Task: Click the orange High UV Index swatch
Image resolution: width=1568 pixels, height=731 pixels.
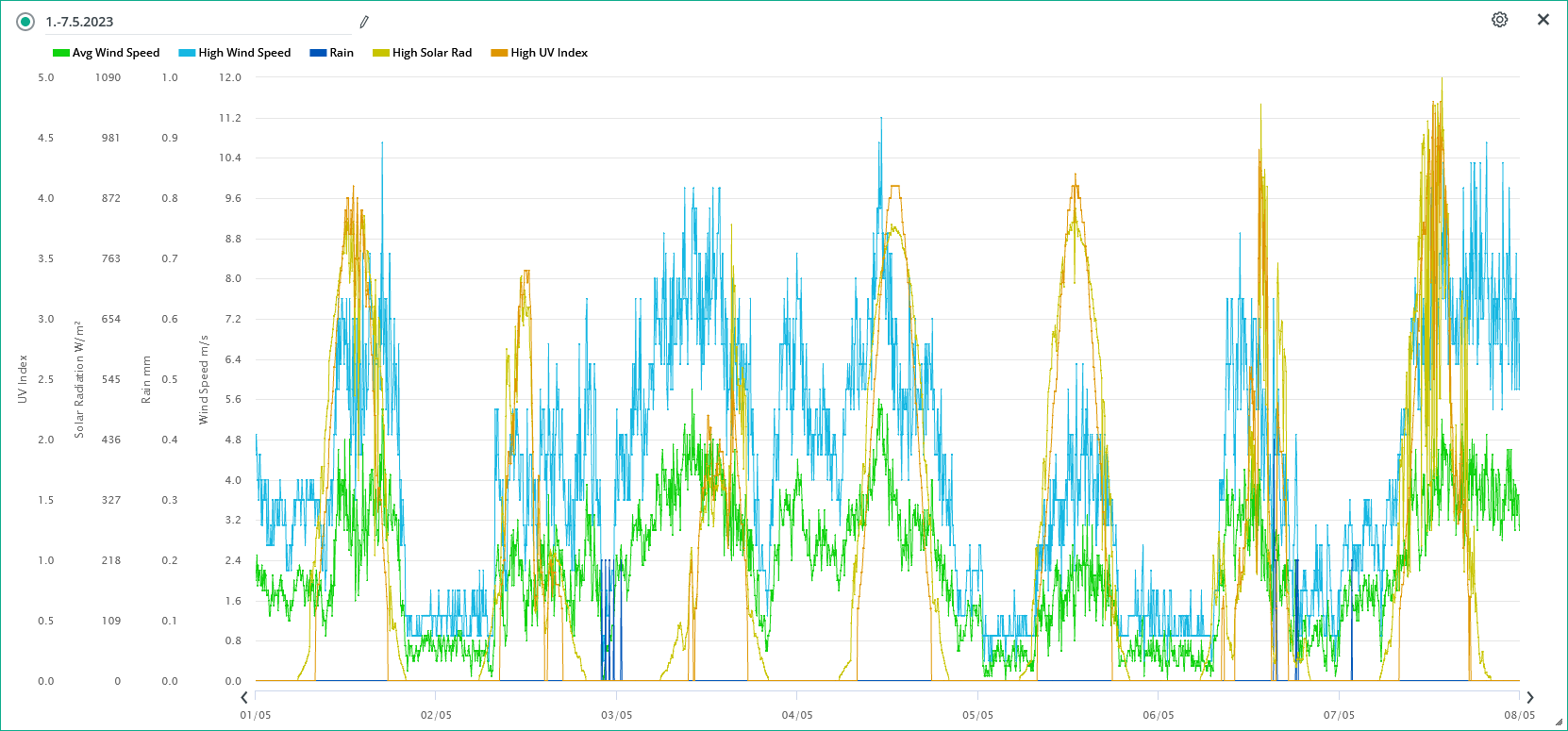Action: coord(499,53)
